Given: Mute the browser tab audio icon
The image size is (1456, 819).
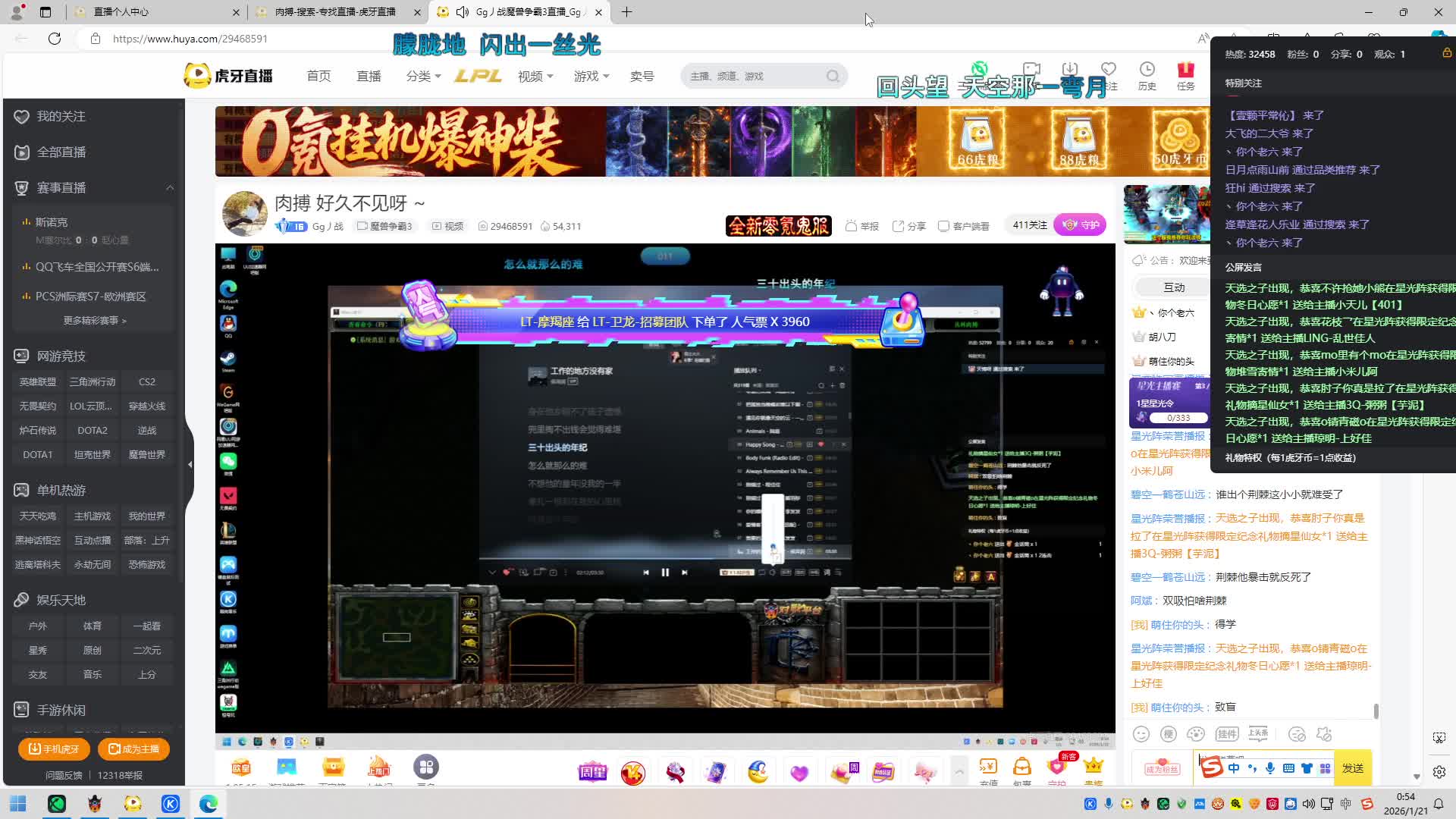Looking at the screenshot, I should [462, 12].
